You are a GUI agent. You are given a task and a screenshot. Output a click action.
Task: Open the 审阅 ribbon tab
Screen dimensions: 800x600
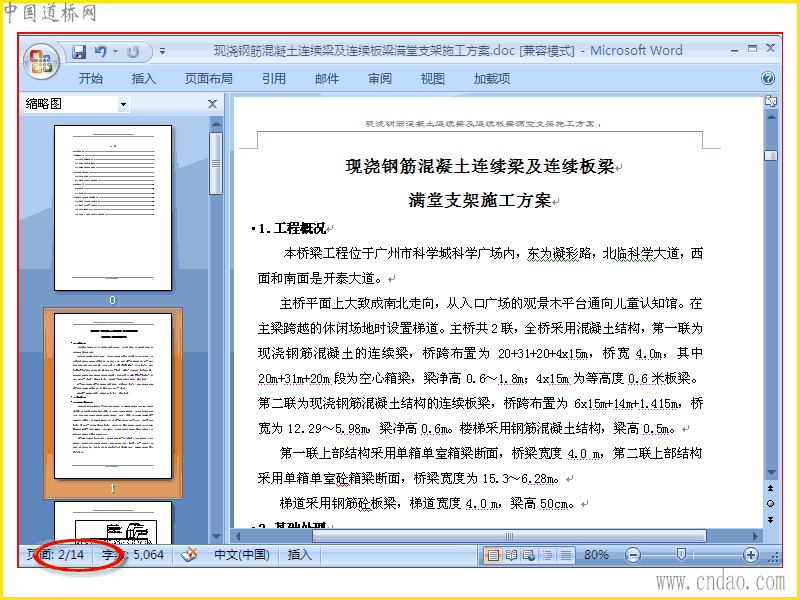(380, 79)
